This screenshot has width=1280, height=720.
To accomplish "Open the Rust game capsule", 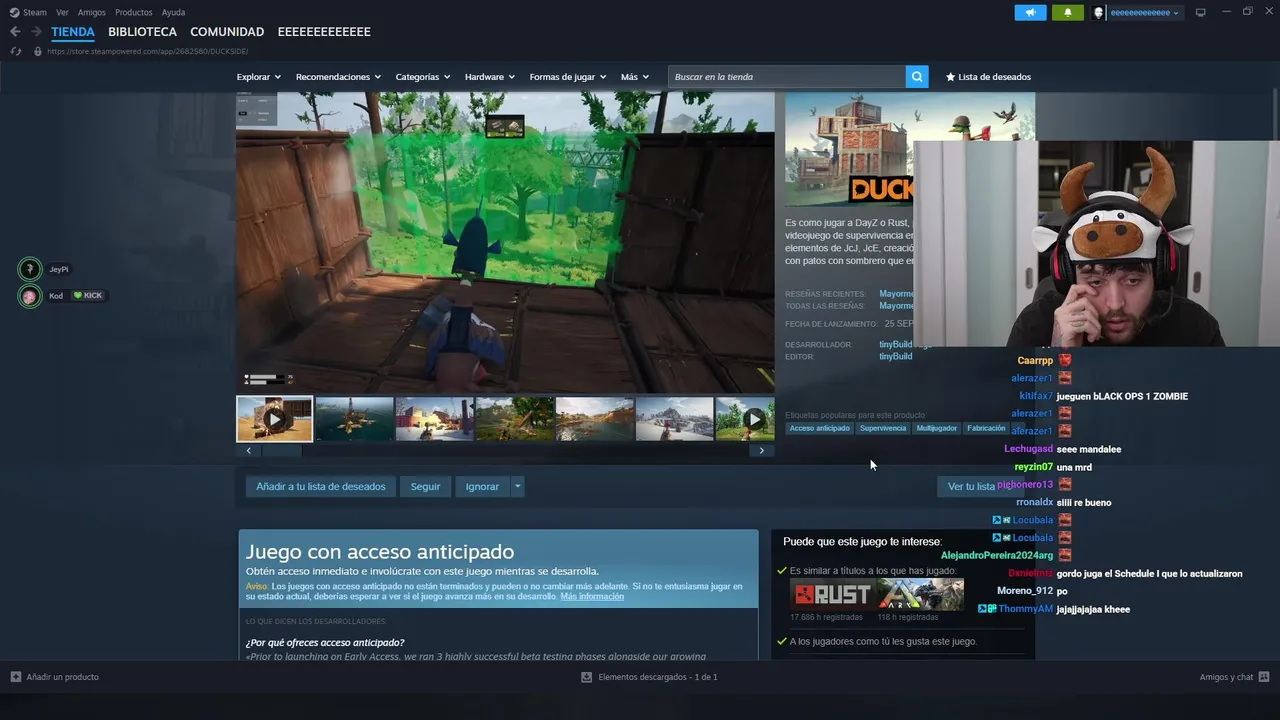I will [832, 594].
